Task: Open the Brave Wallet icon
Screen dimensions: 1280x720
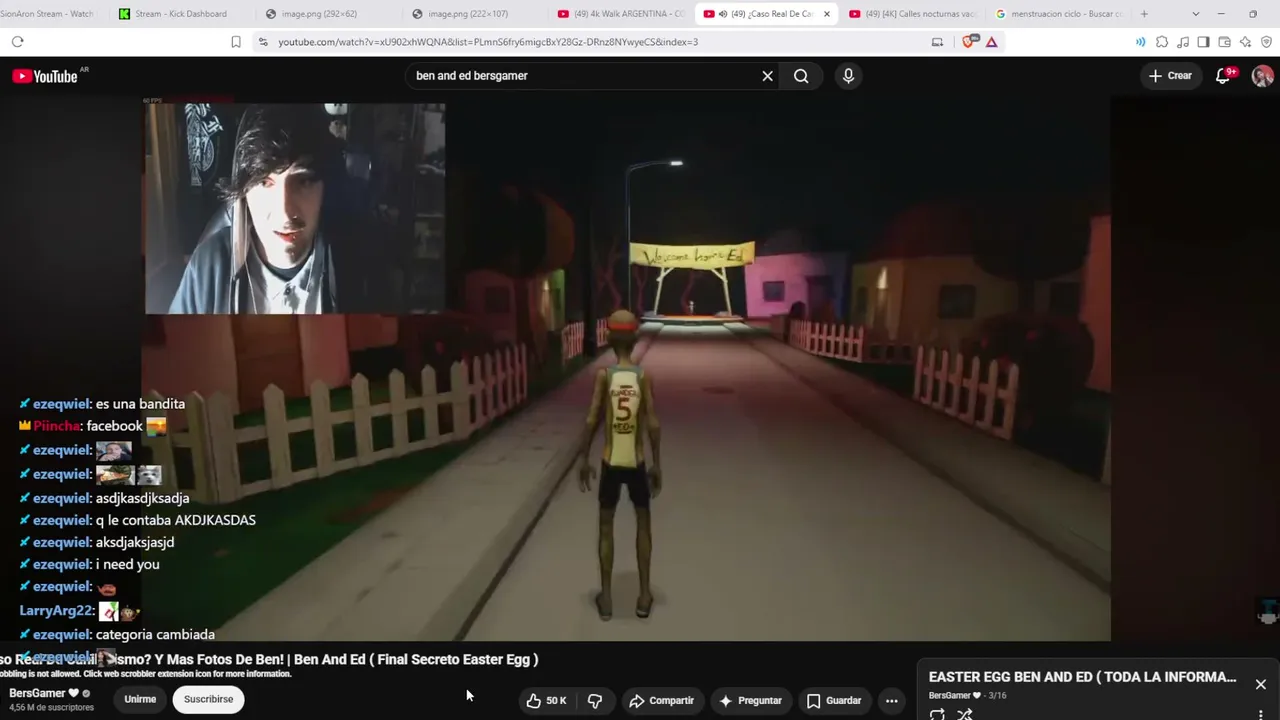Action: coord(1224,42)
